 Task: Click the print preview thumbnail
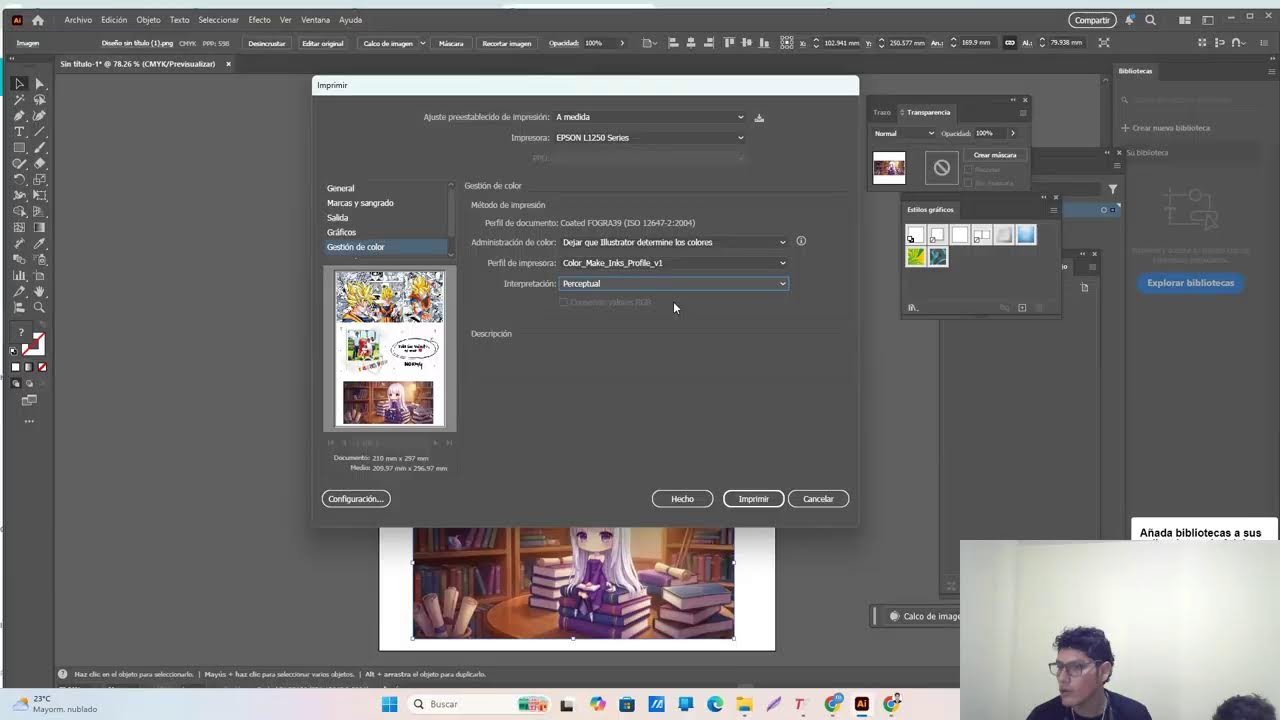click(389, 348)
